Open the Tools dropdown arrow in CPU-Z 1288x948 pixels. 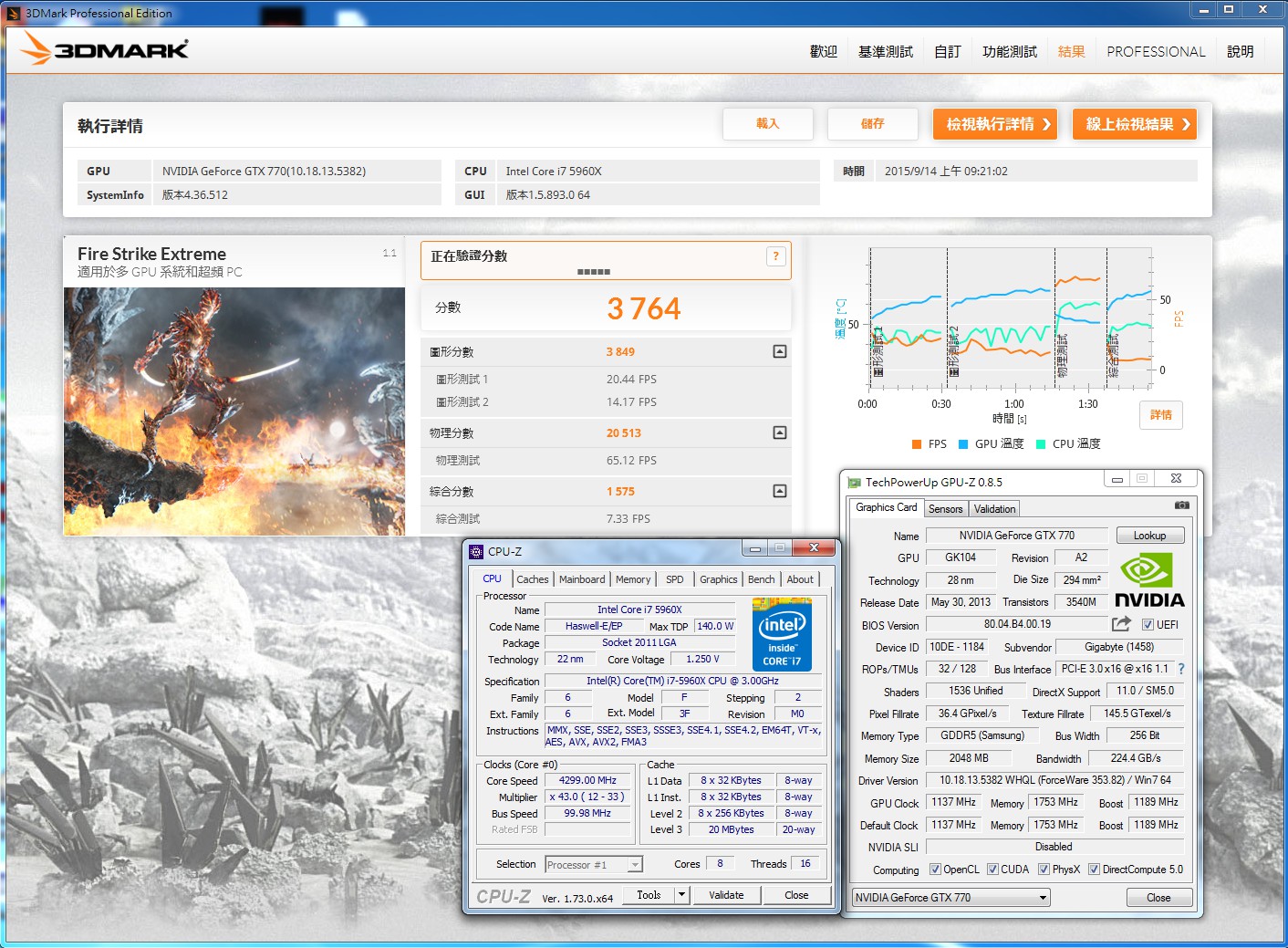coord(681,895)
